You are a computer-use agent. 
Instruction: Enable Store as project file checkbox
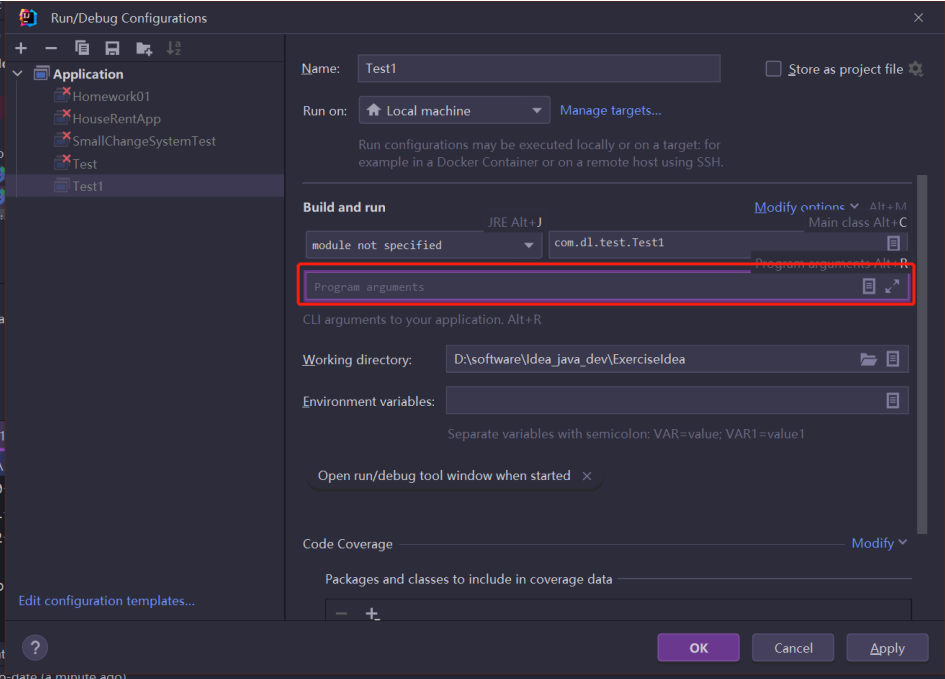coord(773,69)
